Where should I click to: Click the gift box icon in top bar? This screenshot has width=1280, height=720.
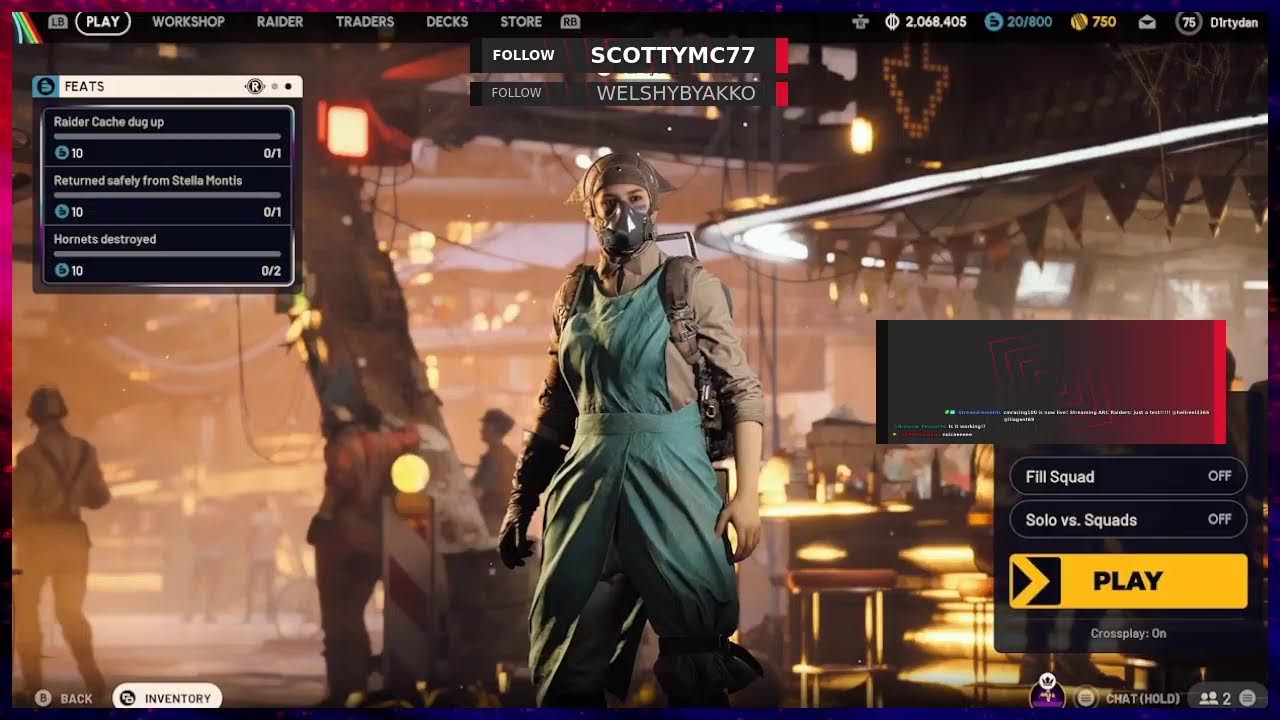(861, 21)
